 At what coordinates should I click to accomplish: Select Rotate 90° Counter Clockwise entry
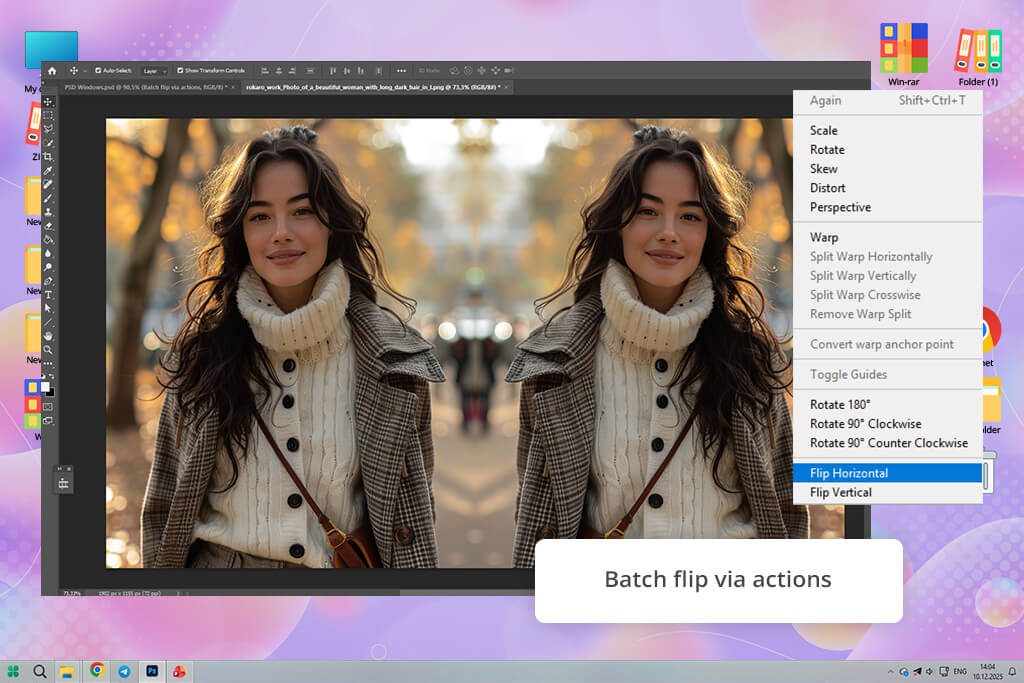(x=887, y=443)
